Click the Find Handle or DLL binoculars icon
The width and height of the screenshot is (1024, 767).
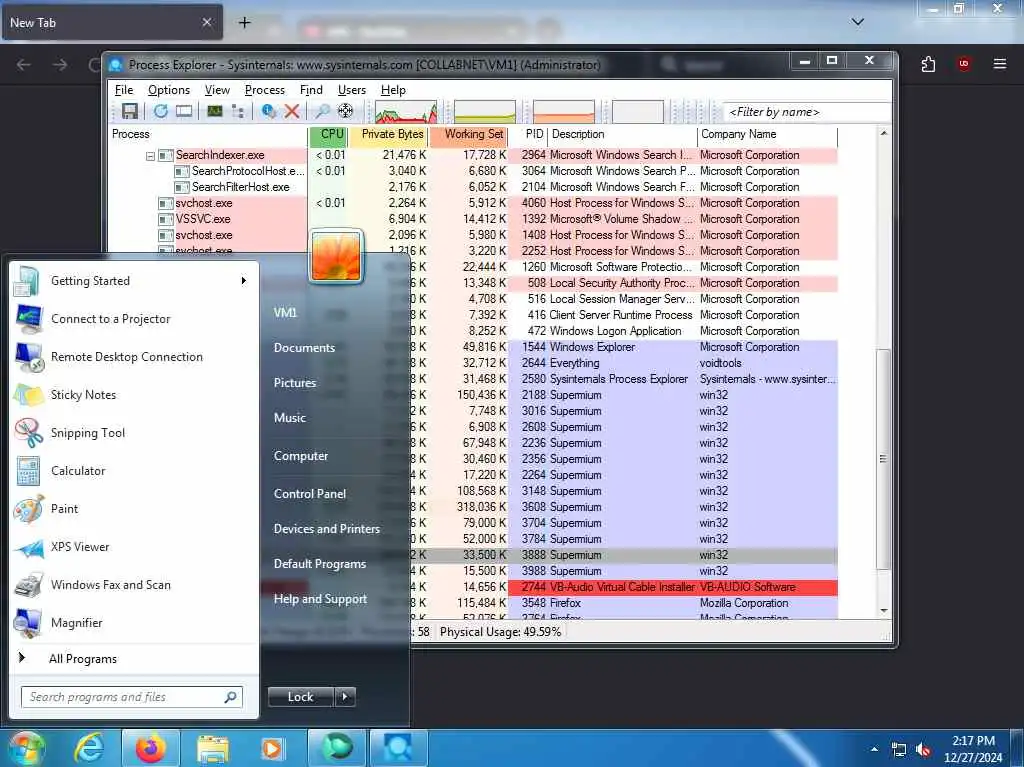tap(322, 111)
